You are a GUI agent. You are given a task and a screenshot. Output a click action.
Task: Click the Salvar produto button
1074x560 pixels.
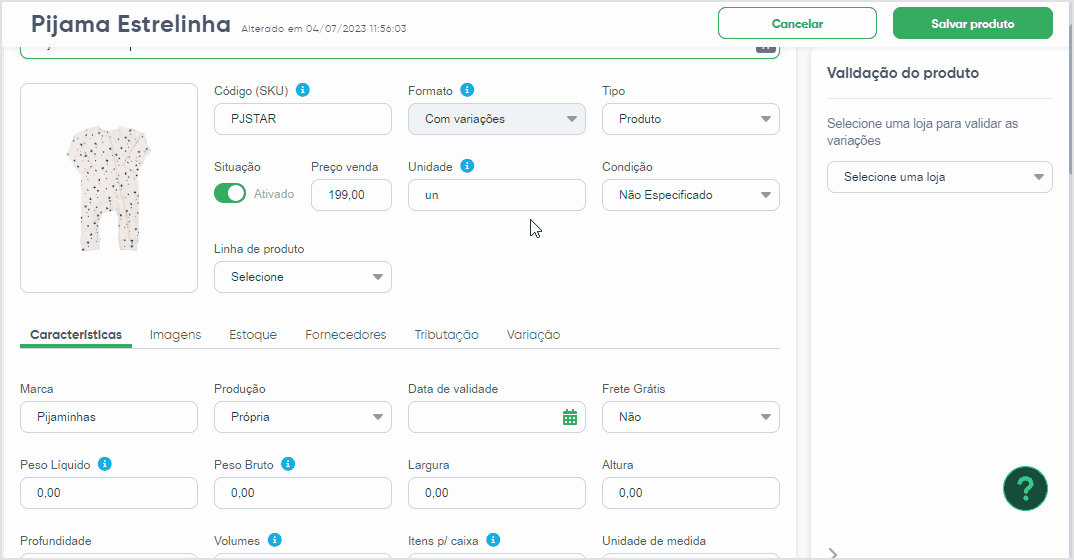973,23
